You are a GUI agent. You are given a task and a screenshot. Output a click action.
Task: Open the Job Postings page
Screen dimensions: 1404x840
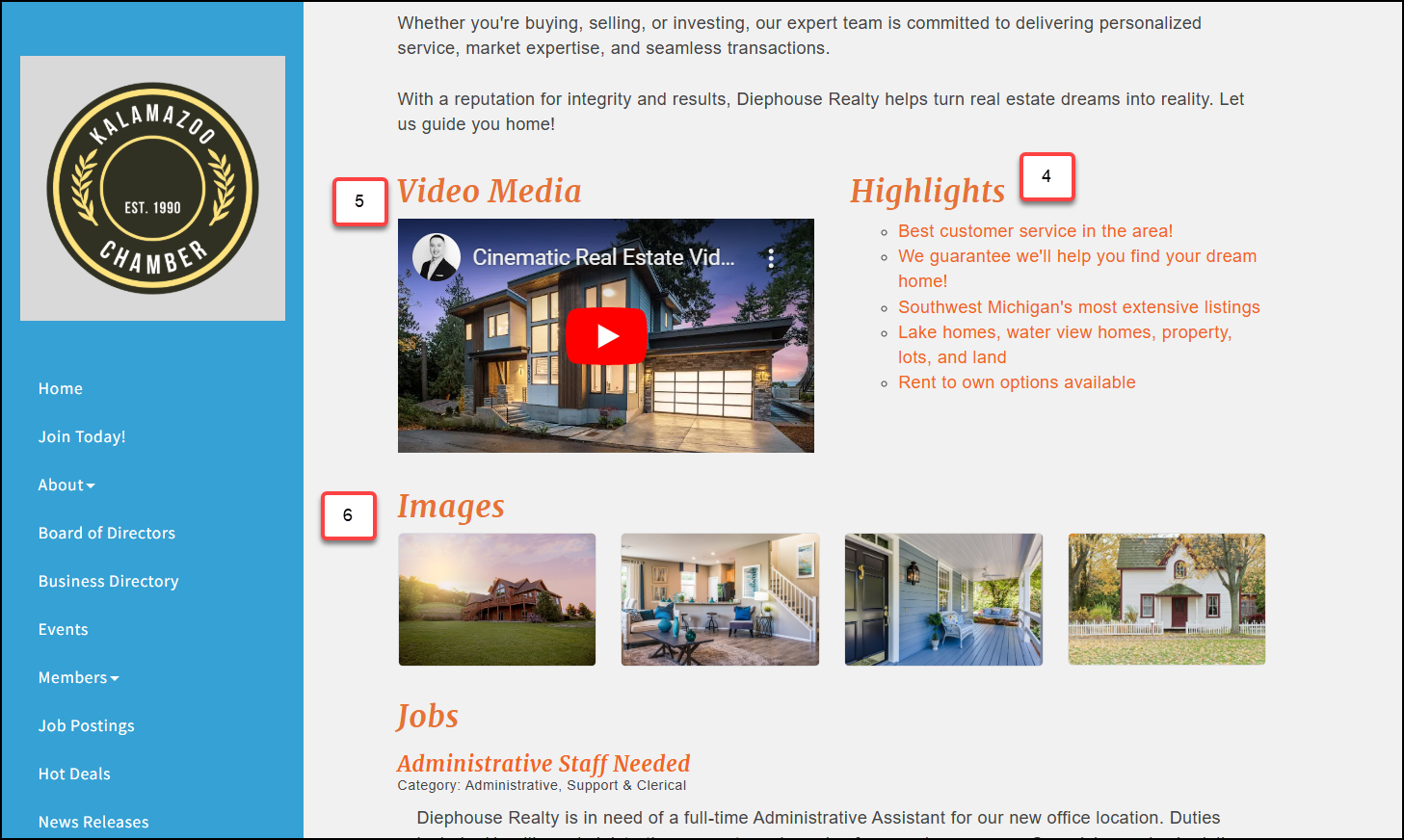click(x=87, y=725)
